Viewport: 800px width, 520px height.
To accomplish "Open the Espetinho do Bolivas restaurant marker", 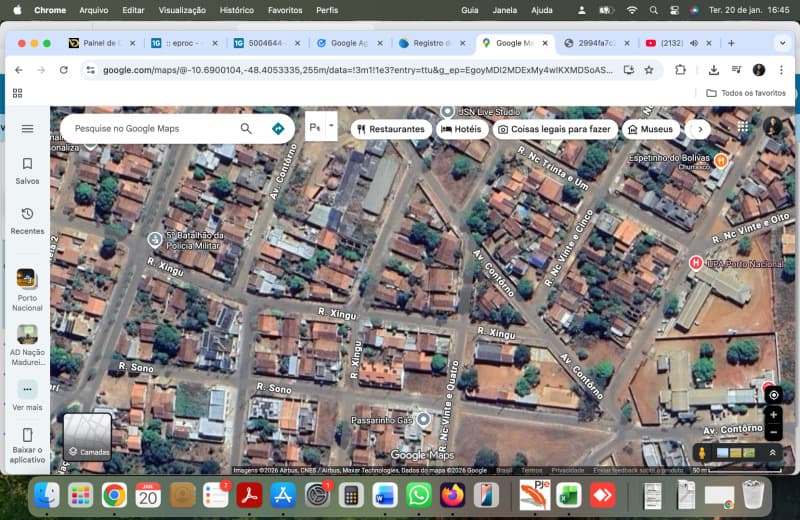I will pos(720,161).
